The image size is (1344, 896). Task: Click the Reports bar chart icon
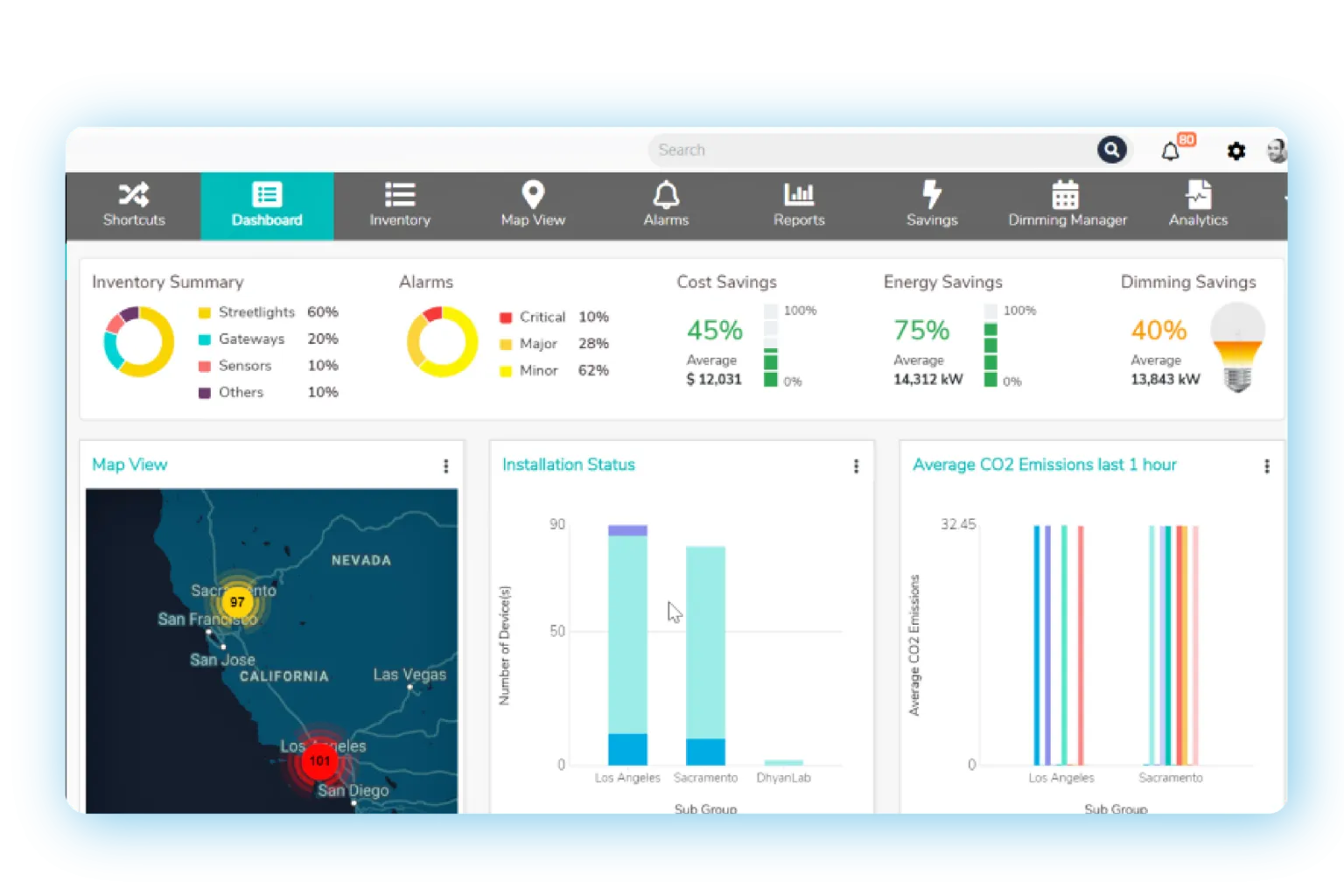click(799, 194)
